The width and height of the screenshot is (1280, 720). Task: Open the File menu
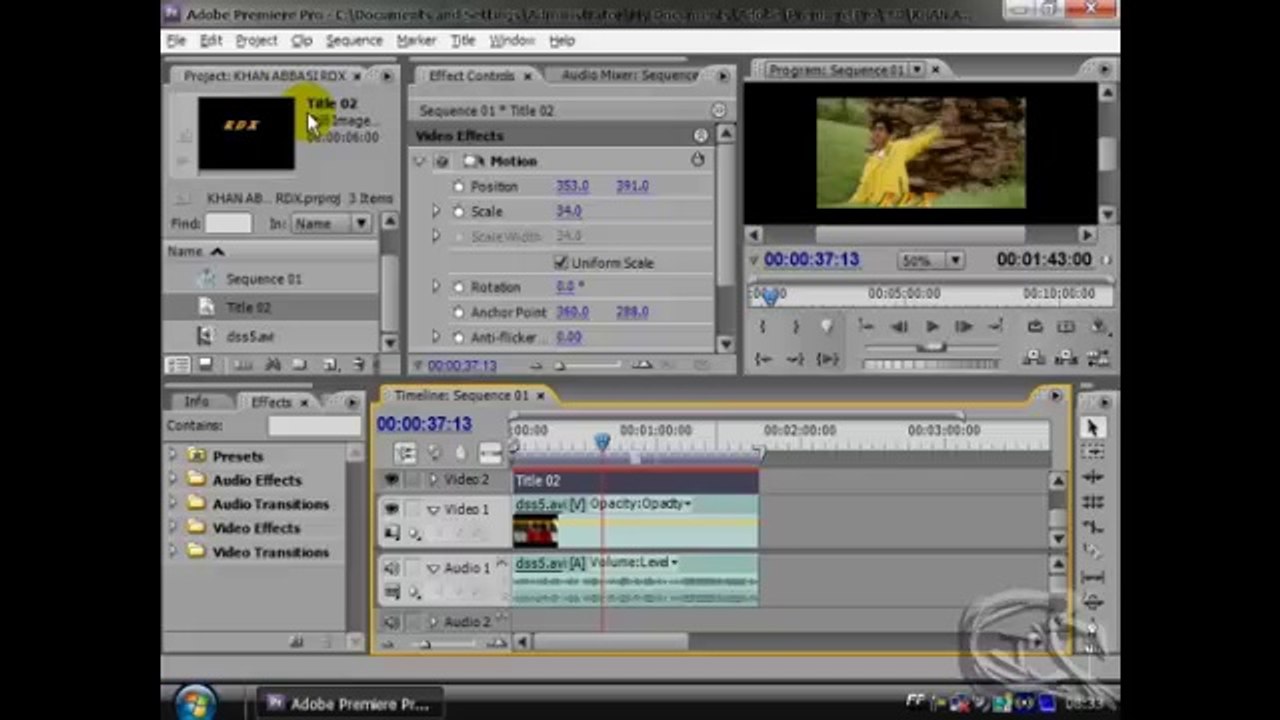tap(176, 40)
